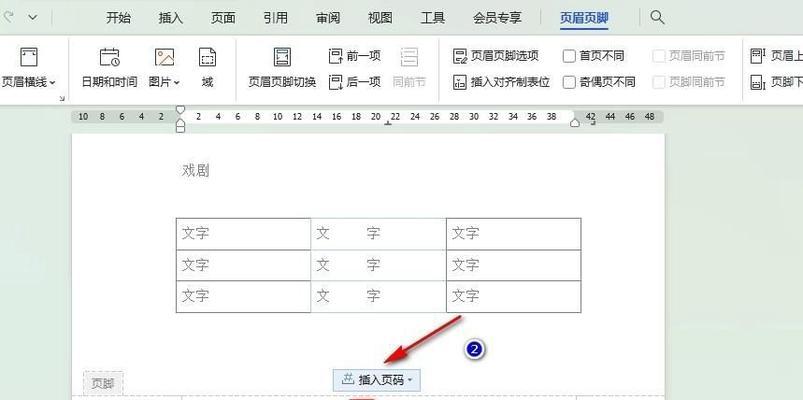This screenshot has height=400, width=803.
Task: Click the second-row middle cell 文 字
Action: click(348, 265)
